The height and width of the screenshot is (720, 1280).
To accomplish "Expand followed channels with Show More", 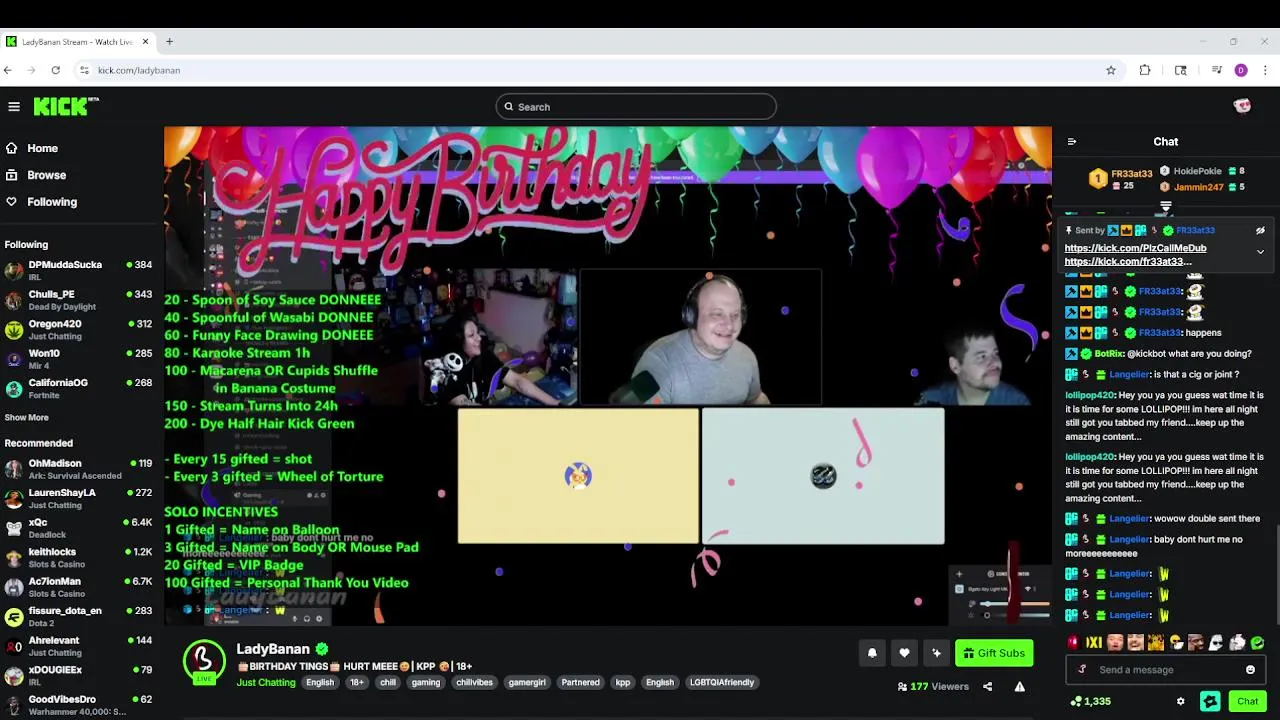I will click(26, 418).
